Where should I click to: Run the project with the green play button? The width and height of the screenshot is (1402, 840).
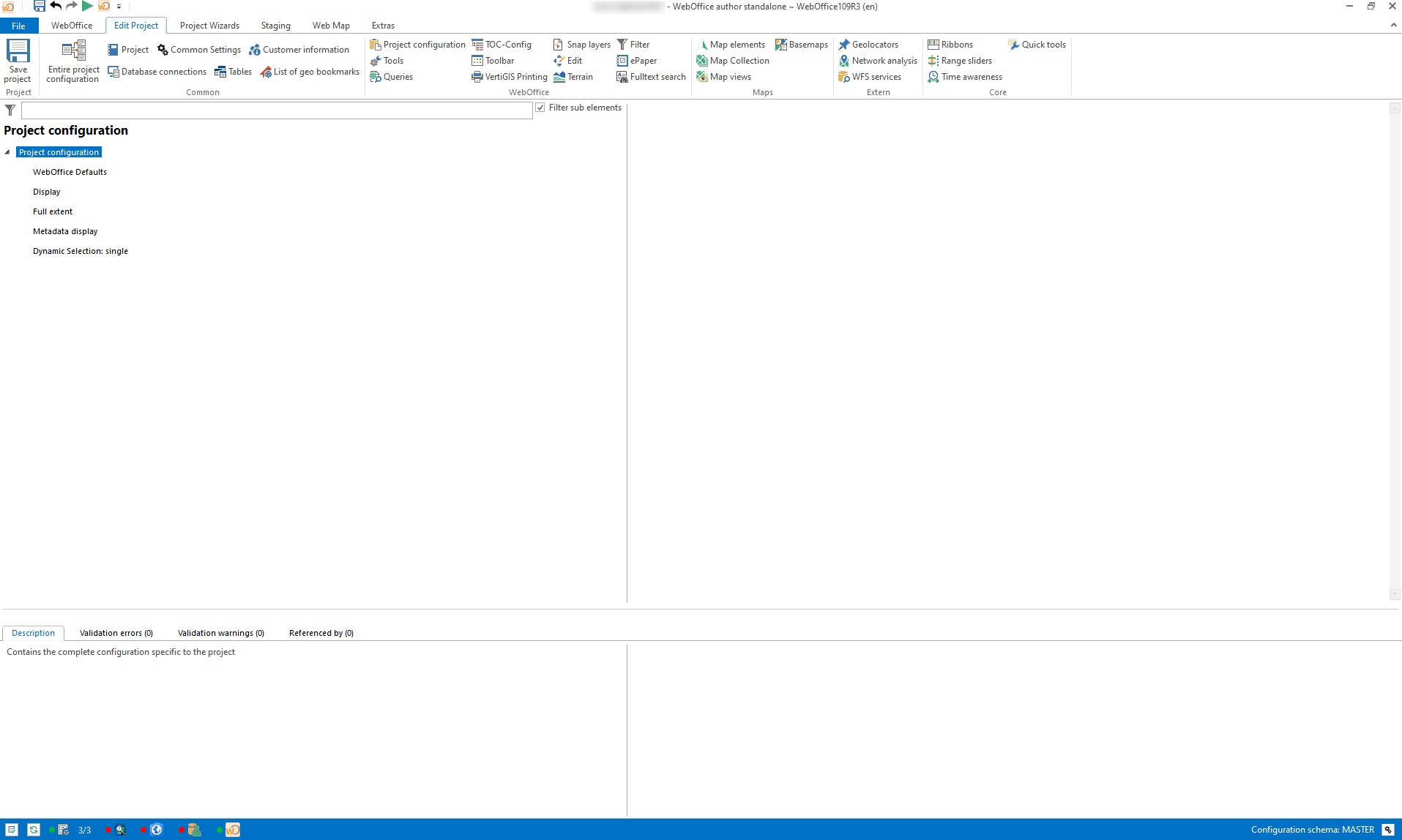[x=86, y=6]
